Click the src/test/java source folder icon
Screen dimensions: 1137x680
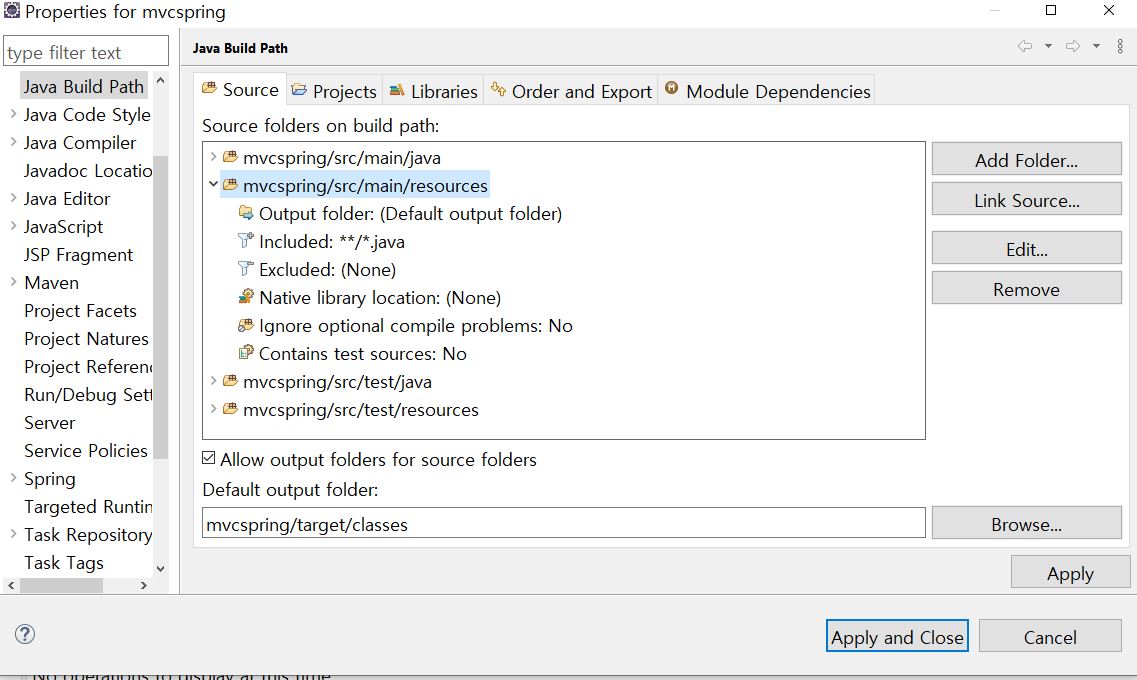(x=230, y=381)
